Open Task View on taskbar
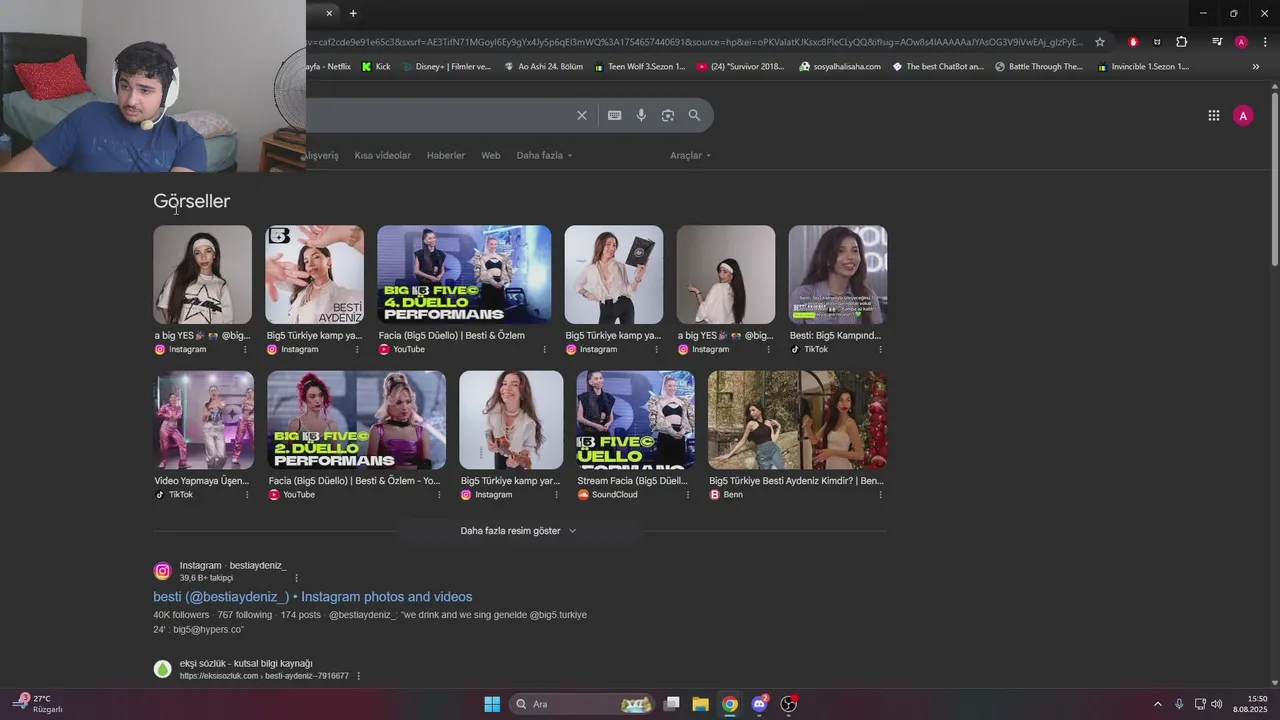This screenshot has width=1280, height=720. [x=672, y=704]
